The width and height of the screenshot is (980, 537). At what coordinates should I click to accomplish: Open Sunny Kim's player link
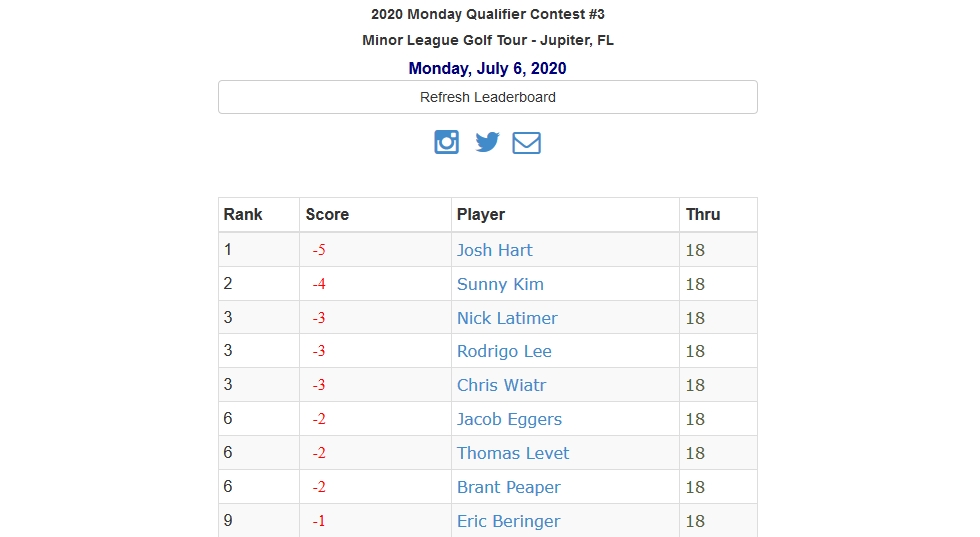pos(500,284)
